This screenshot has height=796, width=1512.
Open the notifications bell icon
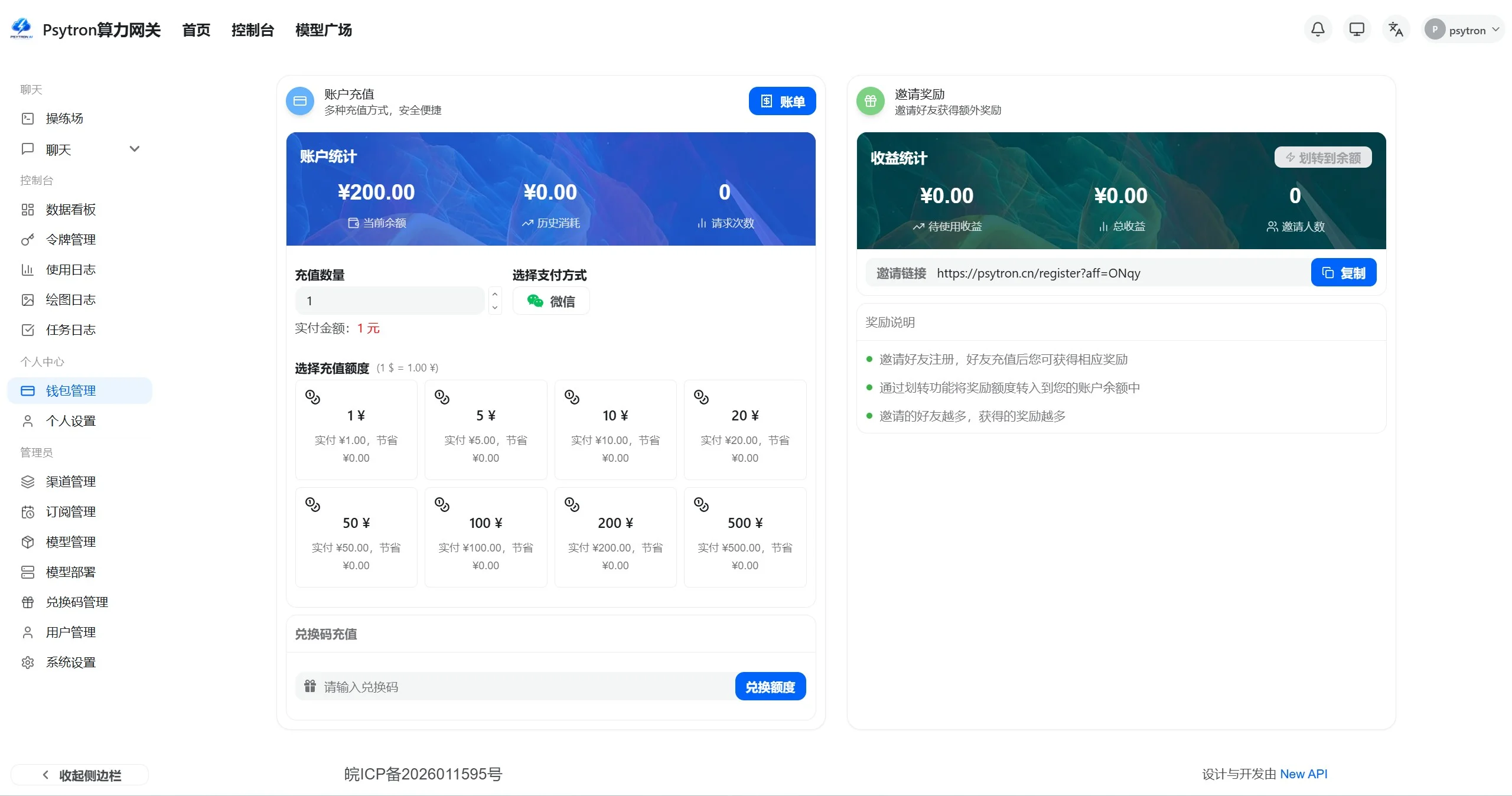(1318, 30)
